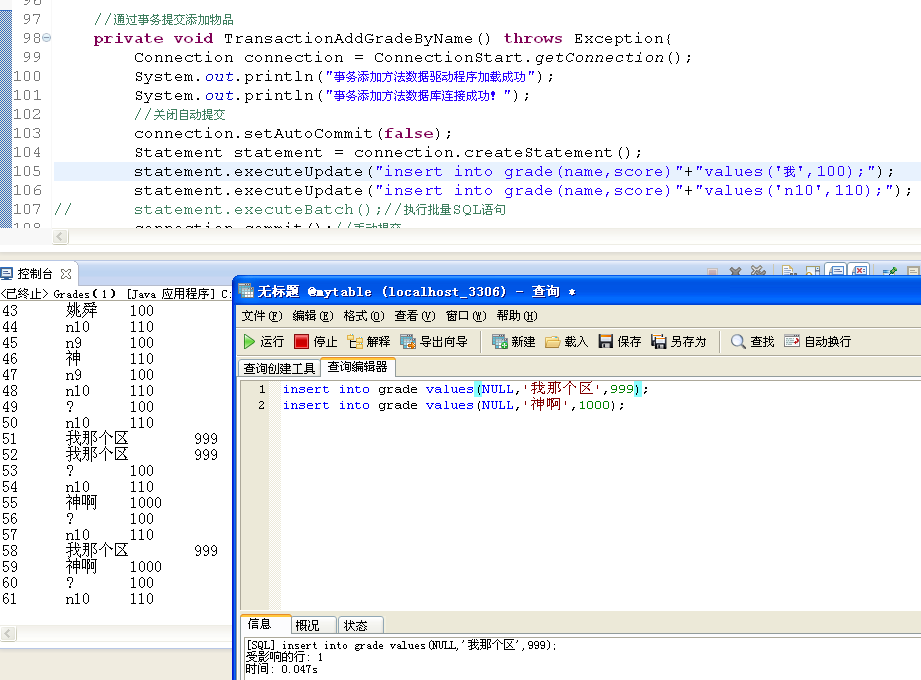921x680 pixels.
Task: Click console row 55 神啊 1000
Action: (x=82, y=503)
